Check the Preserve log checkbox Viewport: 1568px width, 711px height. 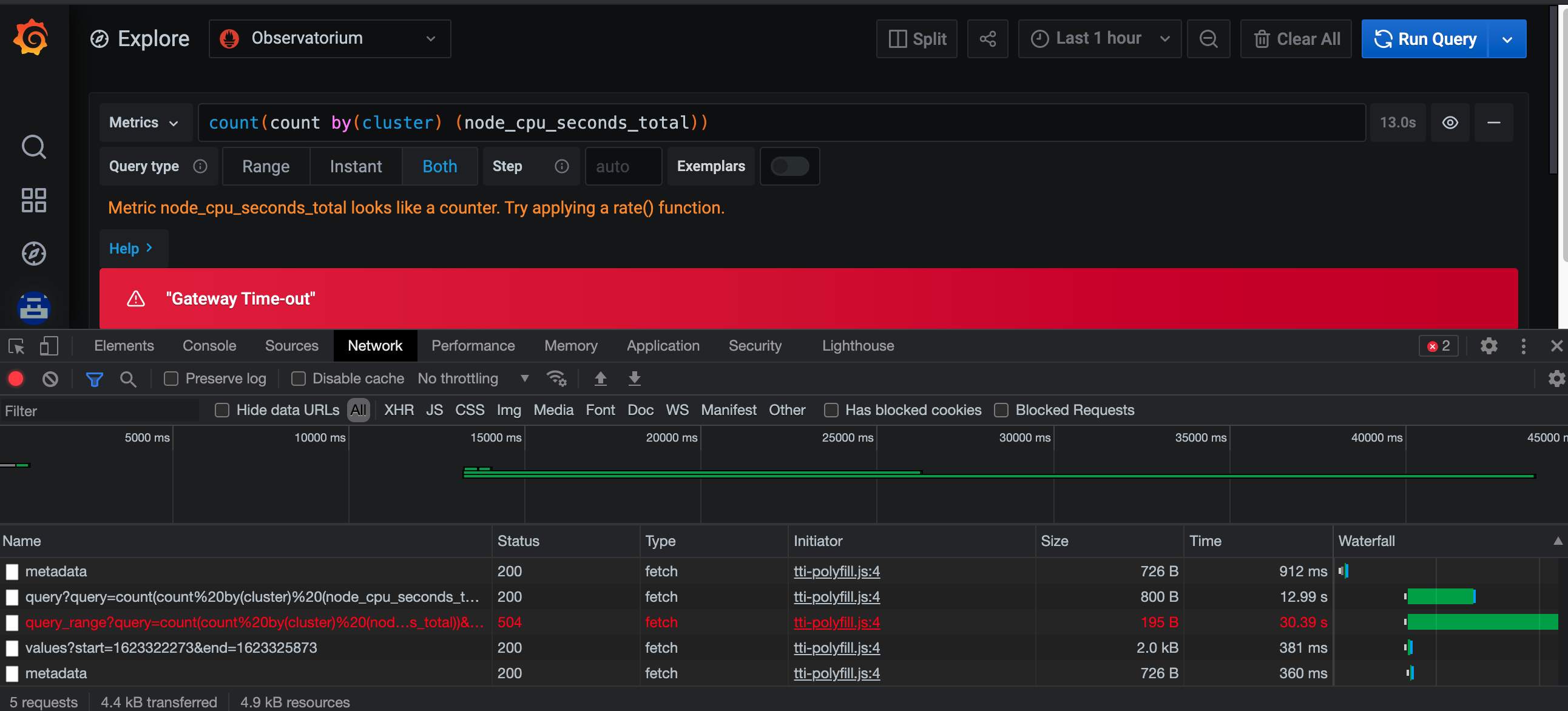pos(171,378)
